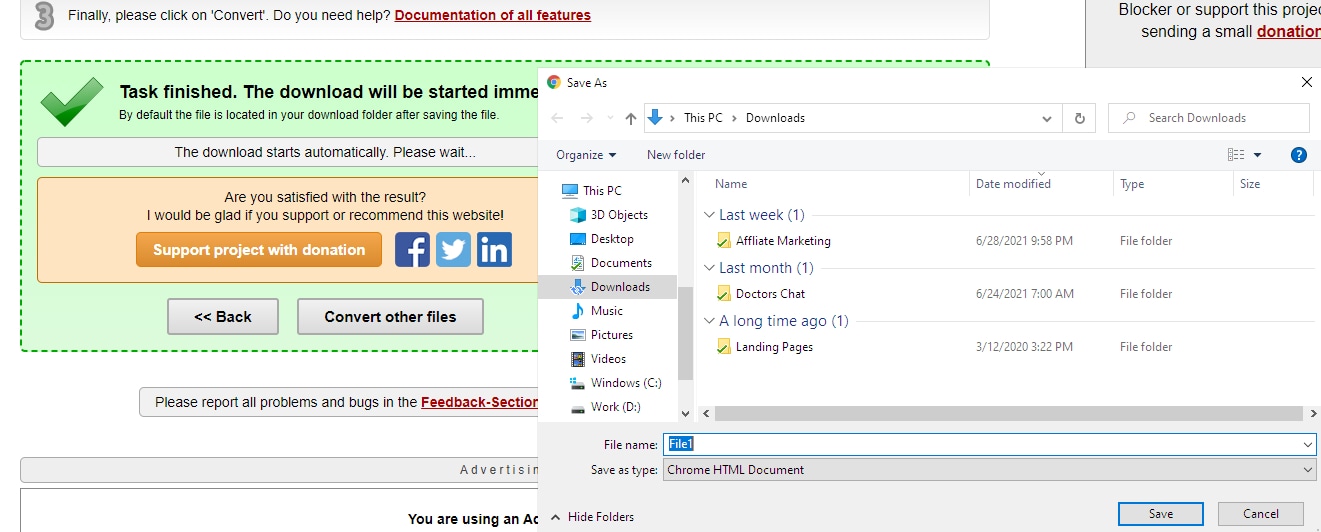Refresh the Downloads folder listing

click(1079, 118)
